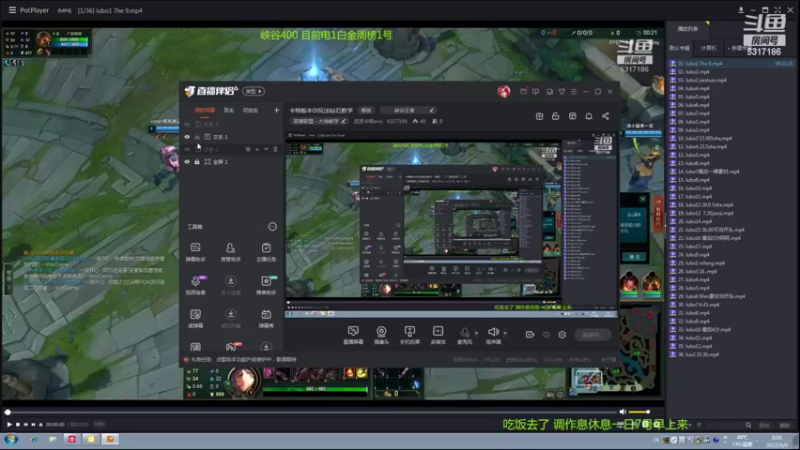Select the first tab in PotPlayer playlist panel
800x450 pixels.
click(679, 48)
